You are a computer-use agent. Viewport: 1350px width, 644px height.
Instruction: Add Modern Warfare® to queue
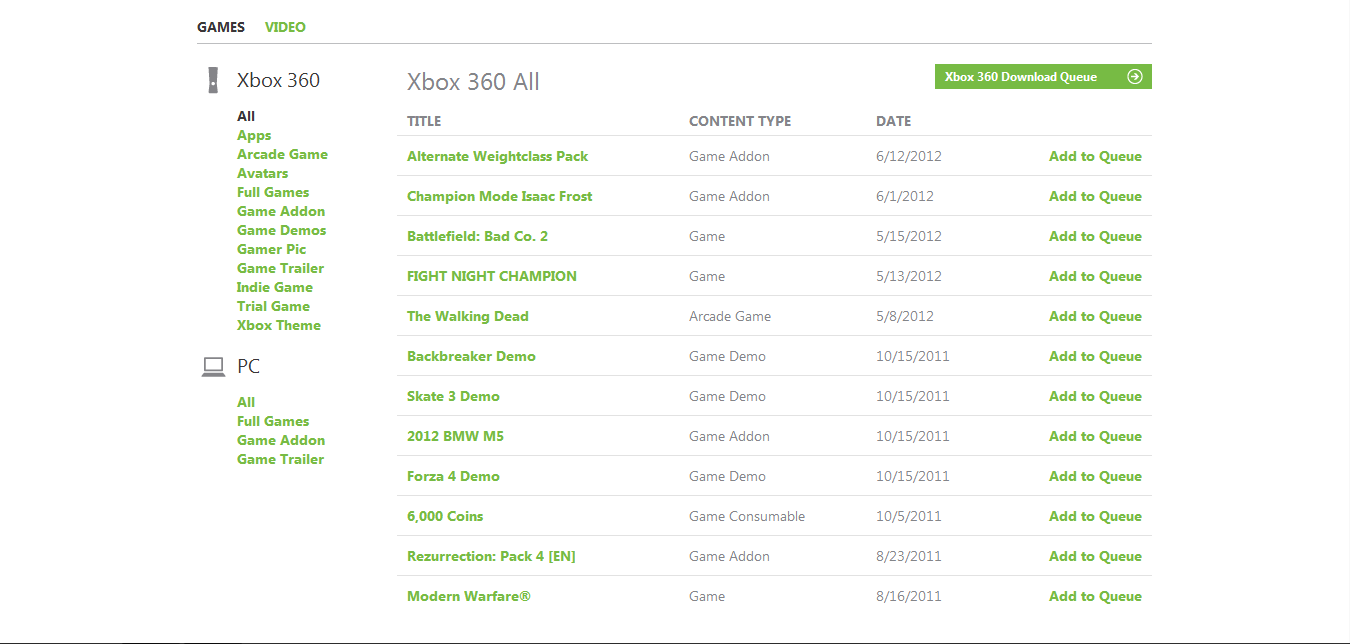[1095, 596]
